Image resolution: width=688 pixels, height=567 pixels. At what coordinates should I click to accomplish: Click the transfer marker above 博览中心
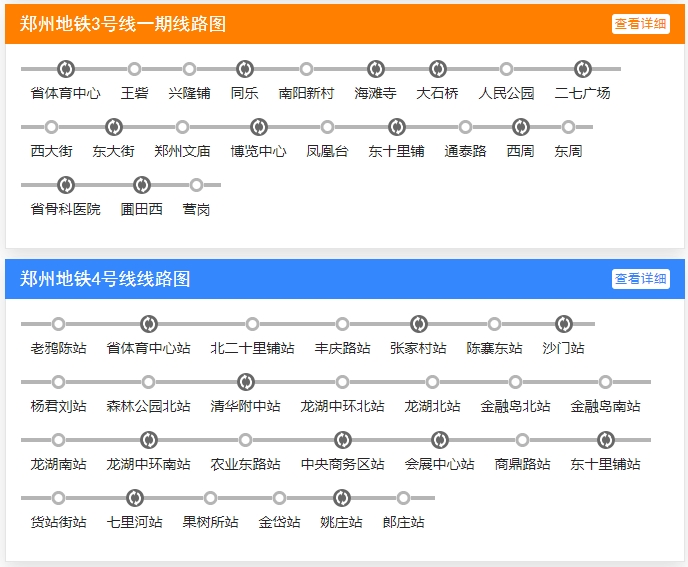pyautogui.click(x=259, y=127)
